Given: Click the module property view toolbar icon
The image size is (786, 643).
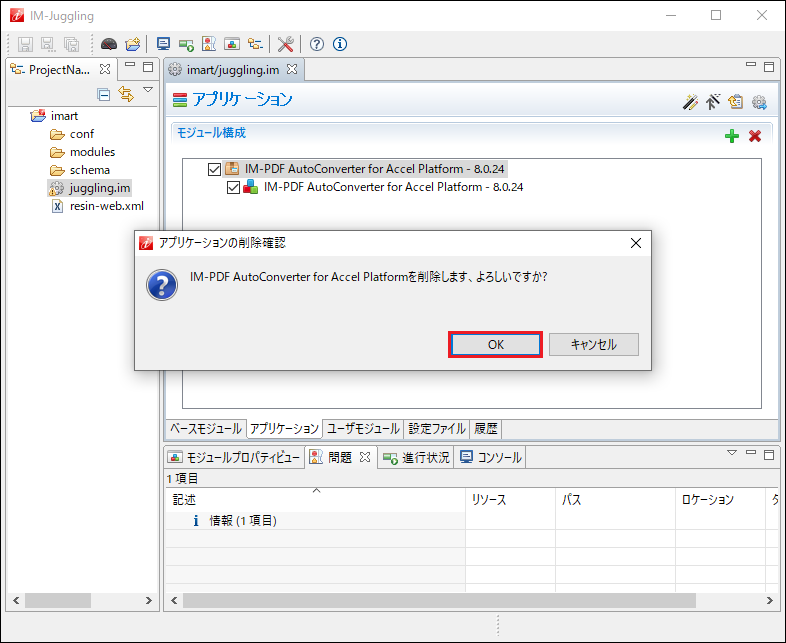Looking at the screenshot, I should pos(232,44).
